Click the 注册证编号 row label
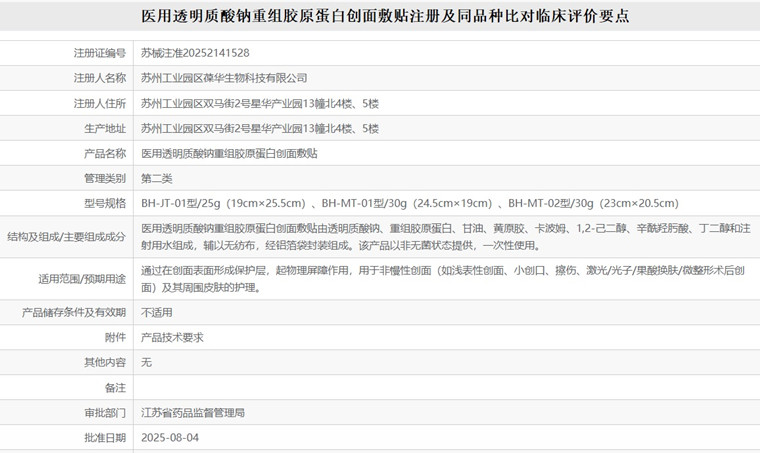The image size is (760, 453). pyautogui.click(x=99, y=53)
